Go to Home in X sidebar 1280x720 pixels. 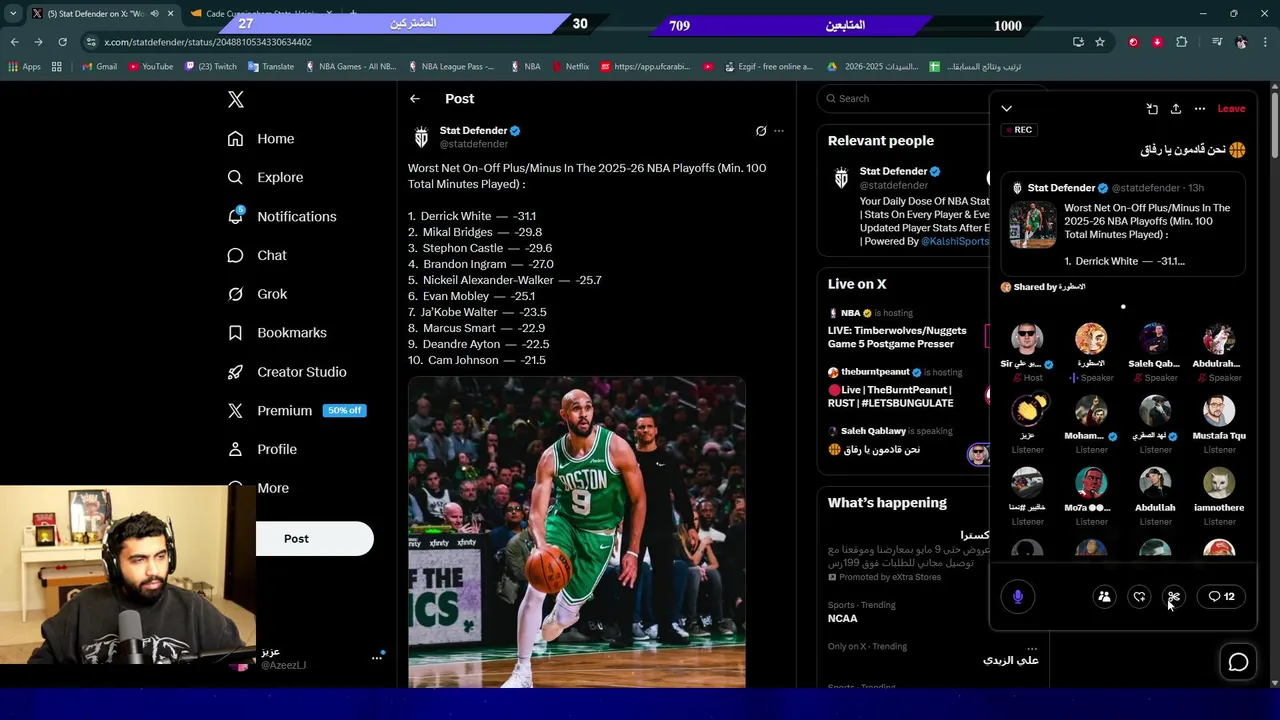pos(261,139)
